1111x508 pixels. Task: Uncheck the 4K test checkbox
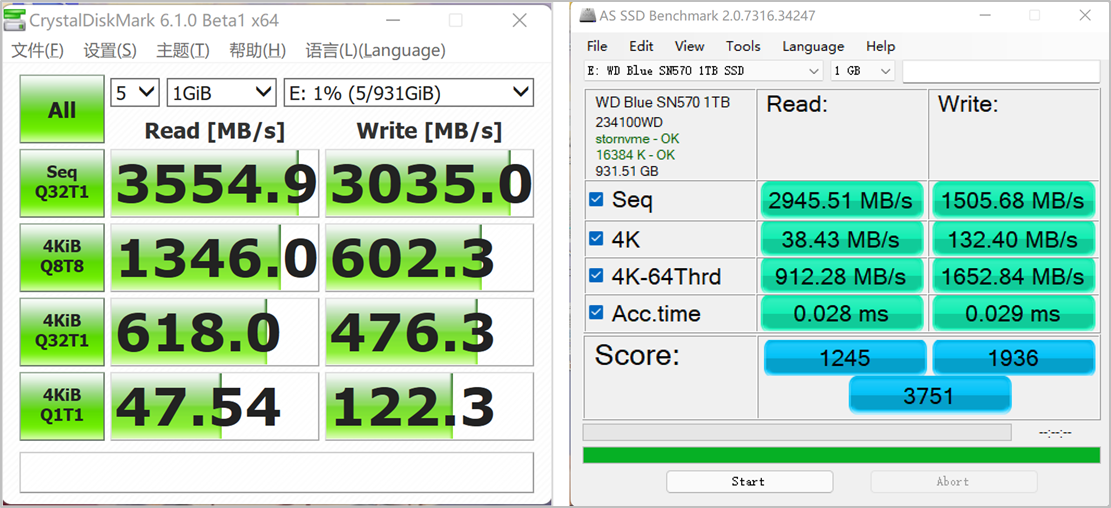[x=597, y=239]
